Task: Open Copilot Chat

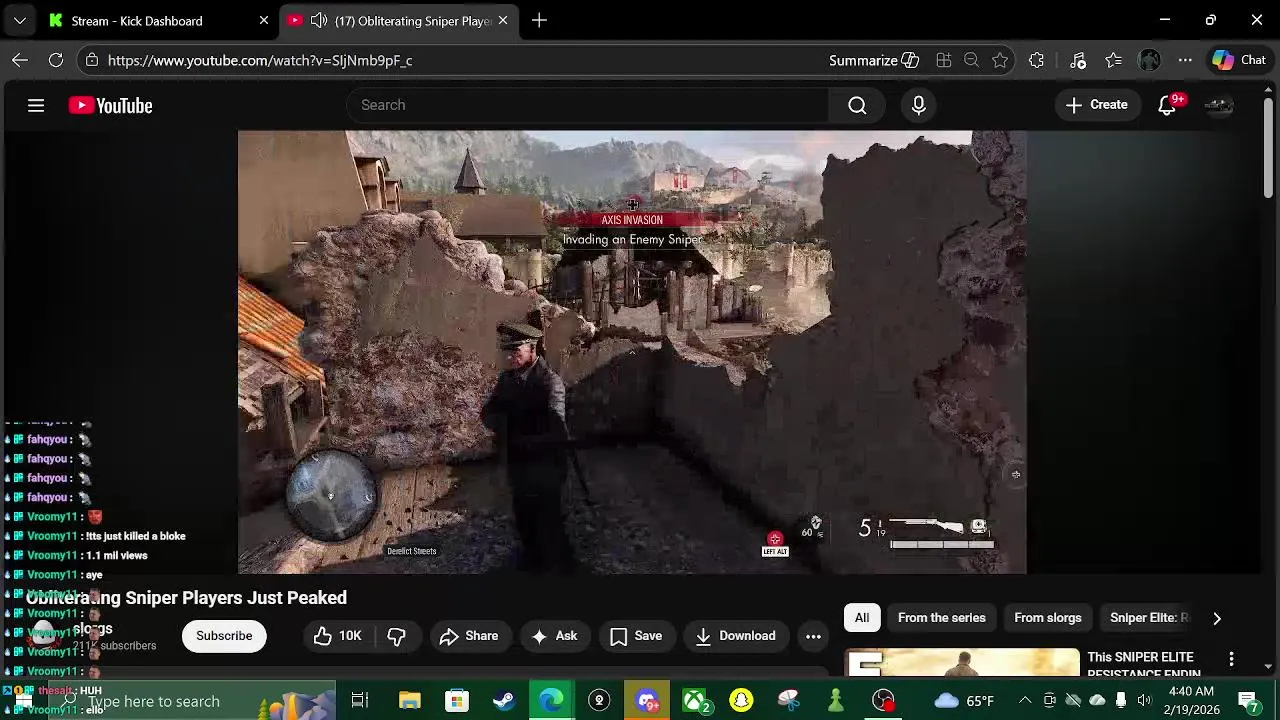Action: [1240, 60]
